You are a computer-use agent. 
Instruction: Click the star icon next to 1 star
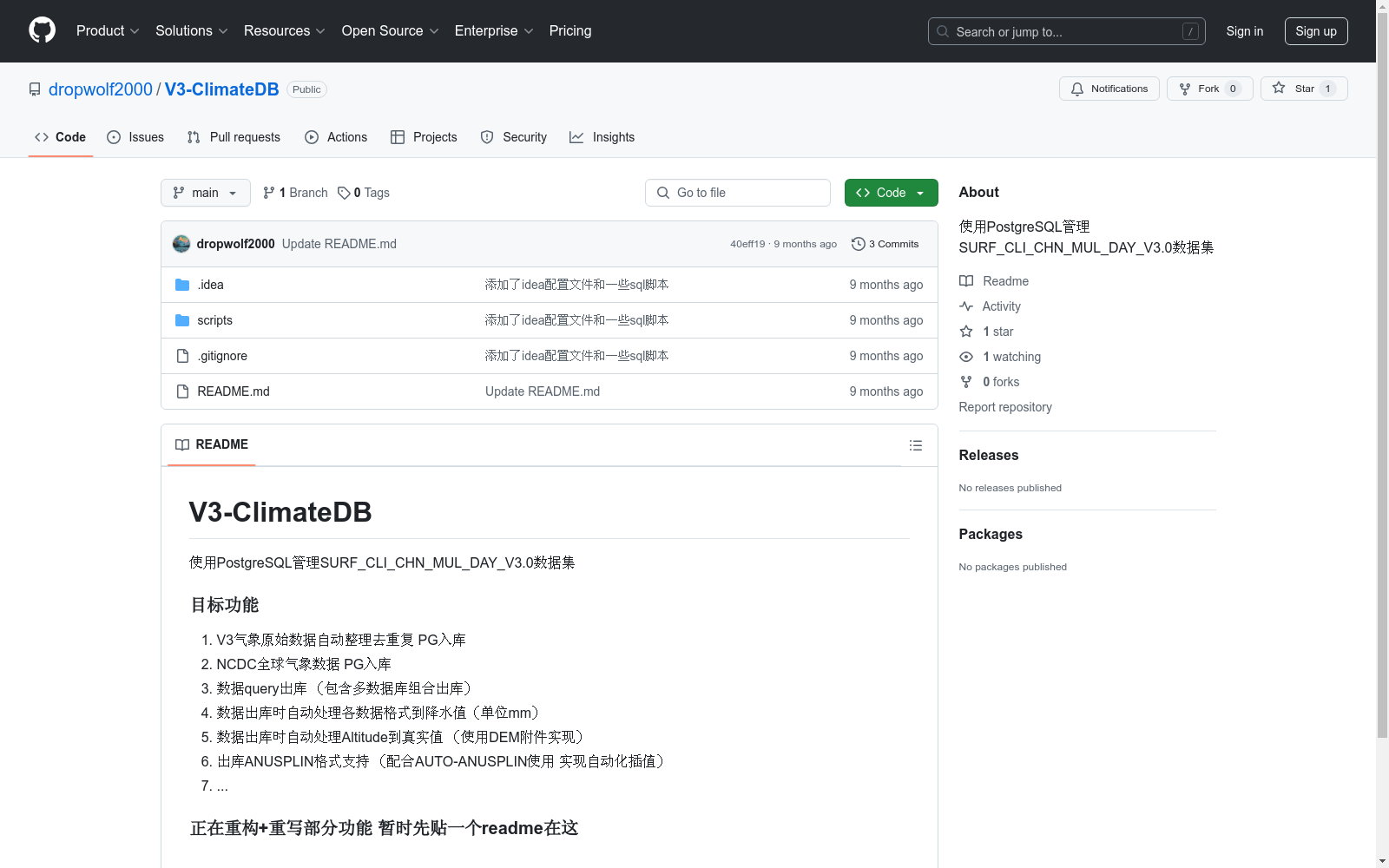tap(966, 332)
